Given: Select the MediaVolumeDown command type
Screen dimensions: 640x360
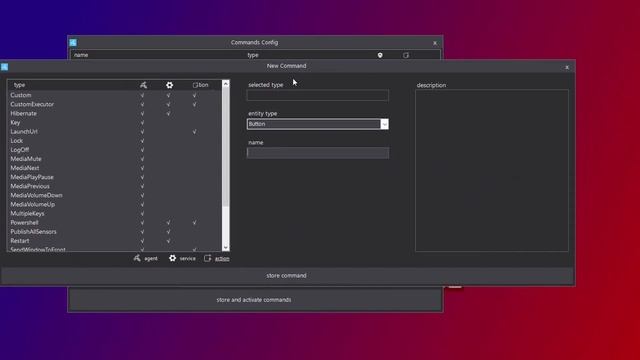Looking at the screenshot, I should tap(115, 195).
